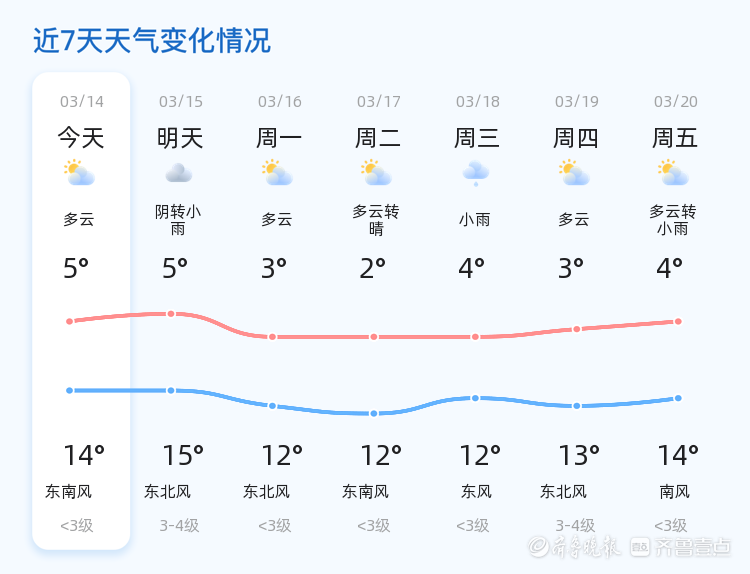Click the red high-temperature point for 03/15
This screenshot has height=574, width=750.
(171, 314)
